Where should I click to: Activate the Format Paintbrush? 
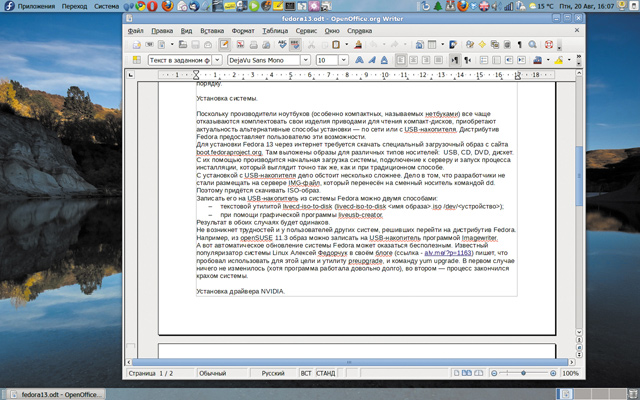coord(358,45)
